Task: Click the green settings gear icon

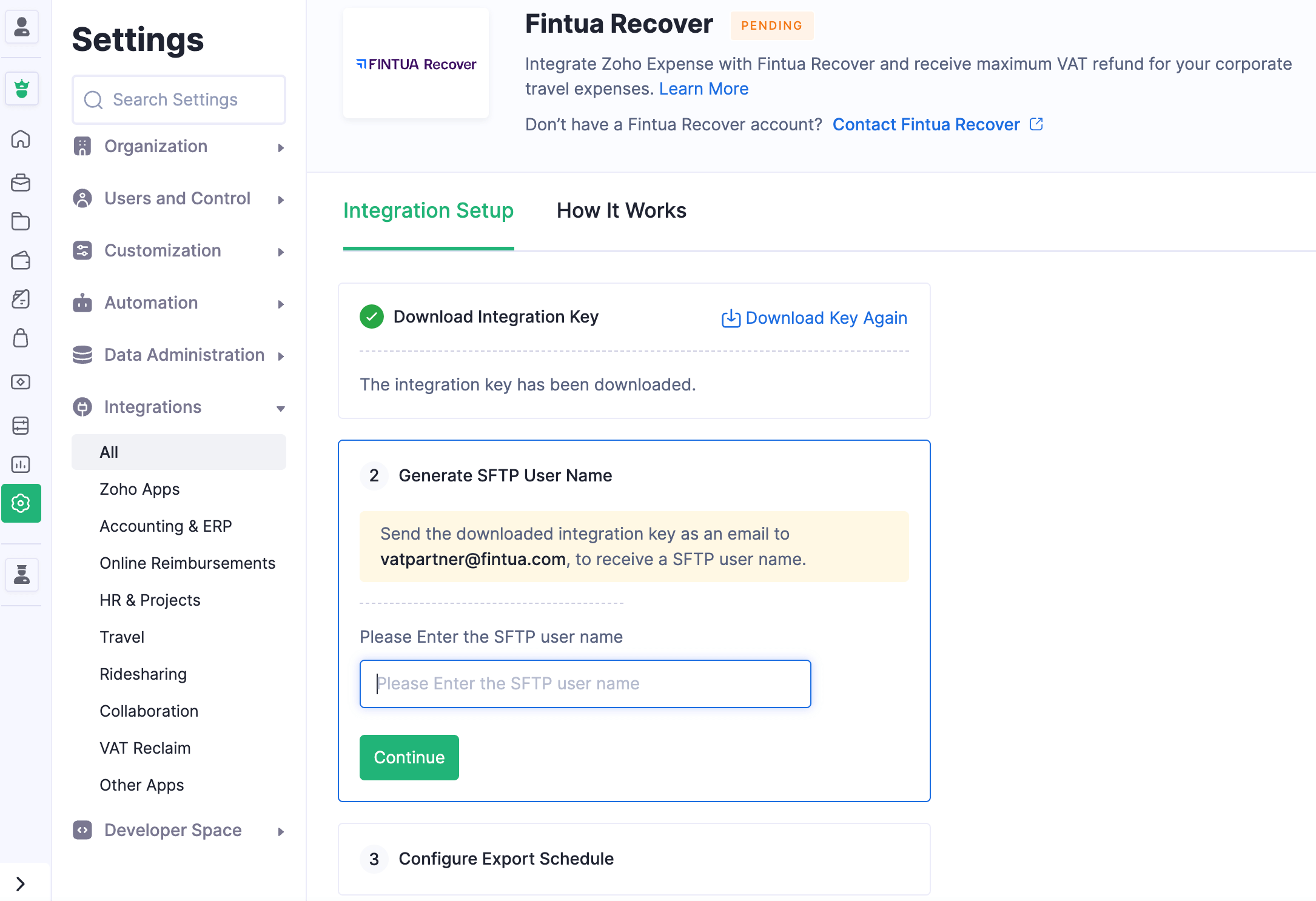Action: click(21, 503)
